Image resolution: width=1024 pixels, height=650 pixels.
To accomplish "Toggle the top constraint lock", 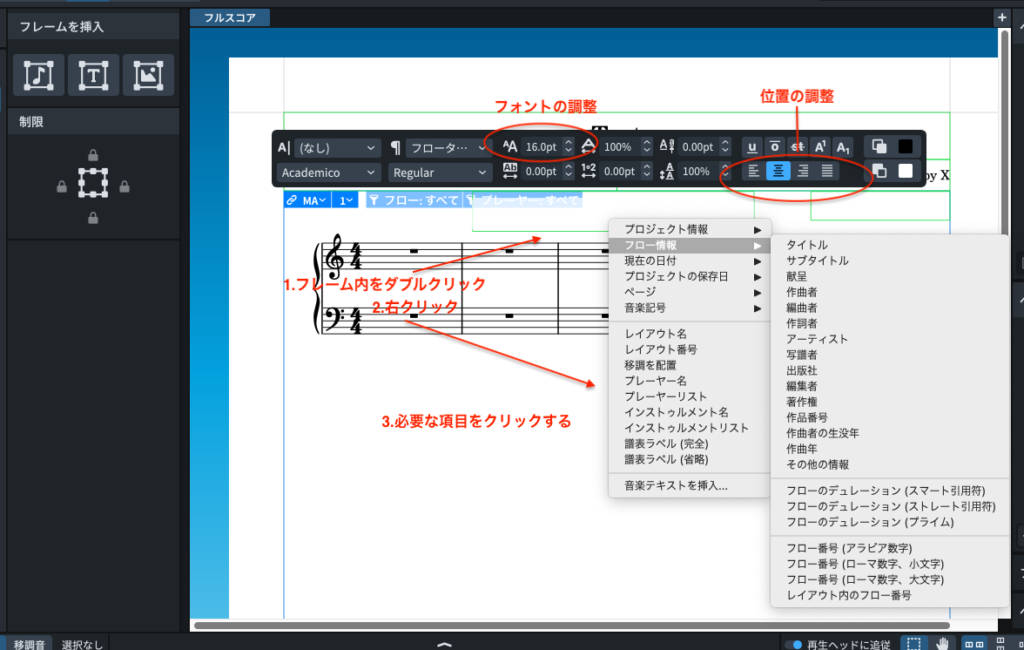I will tap(93, 155).
